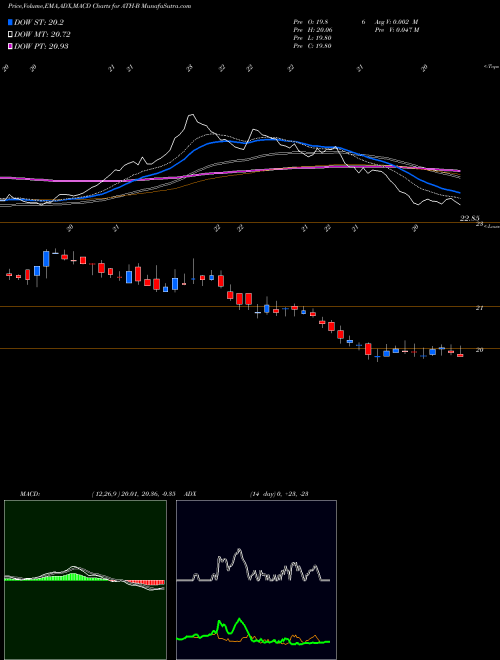Click the 'Pre V: 0.047 M' value
Screen dimensions: 500x660
tap(395, 30)
